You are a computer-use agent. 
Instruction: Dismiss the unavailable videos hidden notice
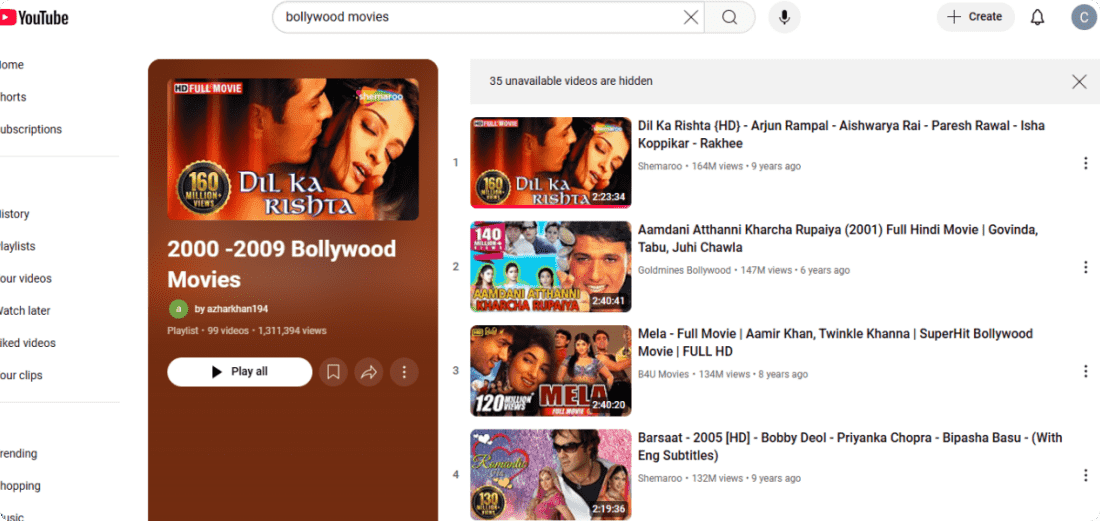tap(1079, 82)
